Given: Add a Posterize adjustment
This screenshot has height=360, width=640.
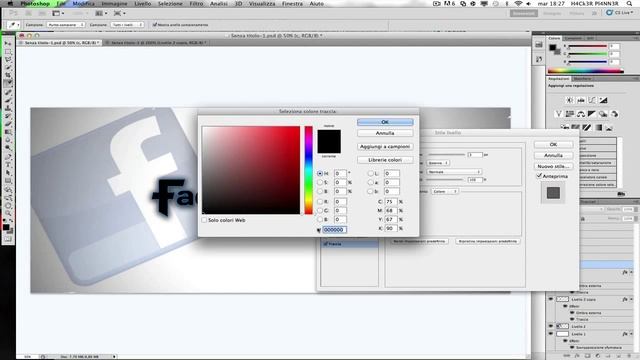Looking at the screenshot, I should click(576, 128).
